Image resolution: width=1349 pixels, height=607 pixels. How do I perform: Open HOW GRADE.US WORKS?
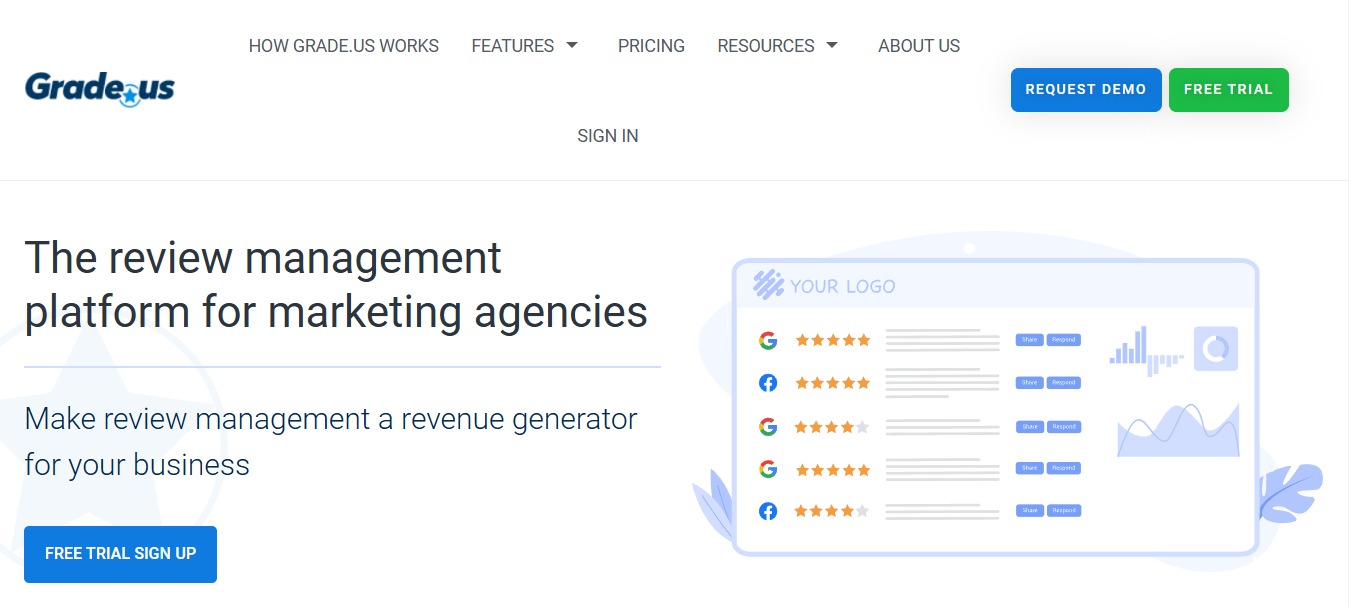(x=344, y=45)
